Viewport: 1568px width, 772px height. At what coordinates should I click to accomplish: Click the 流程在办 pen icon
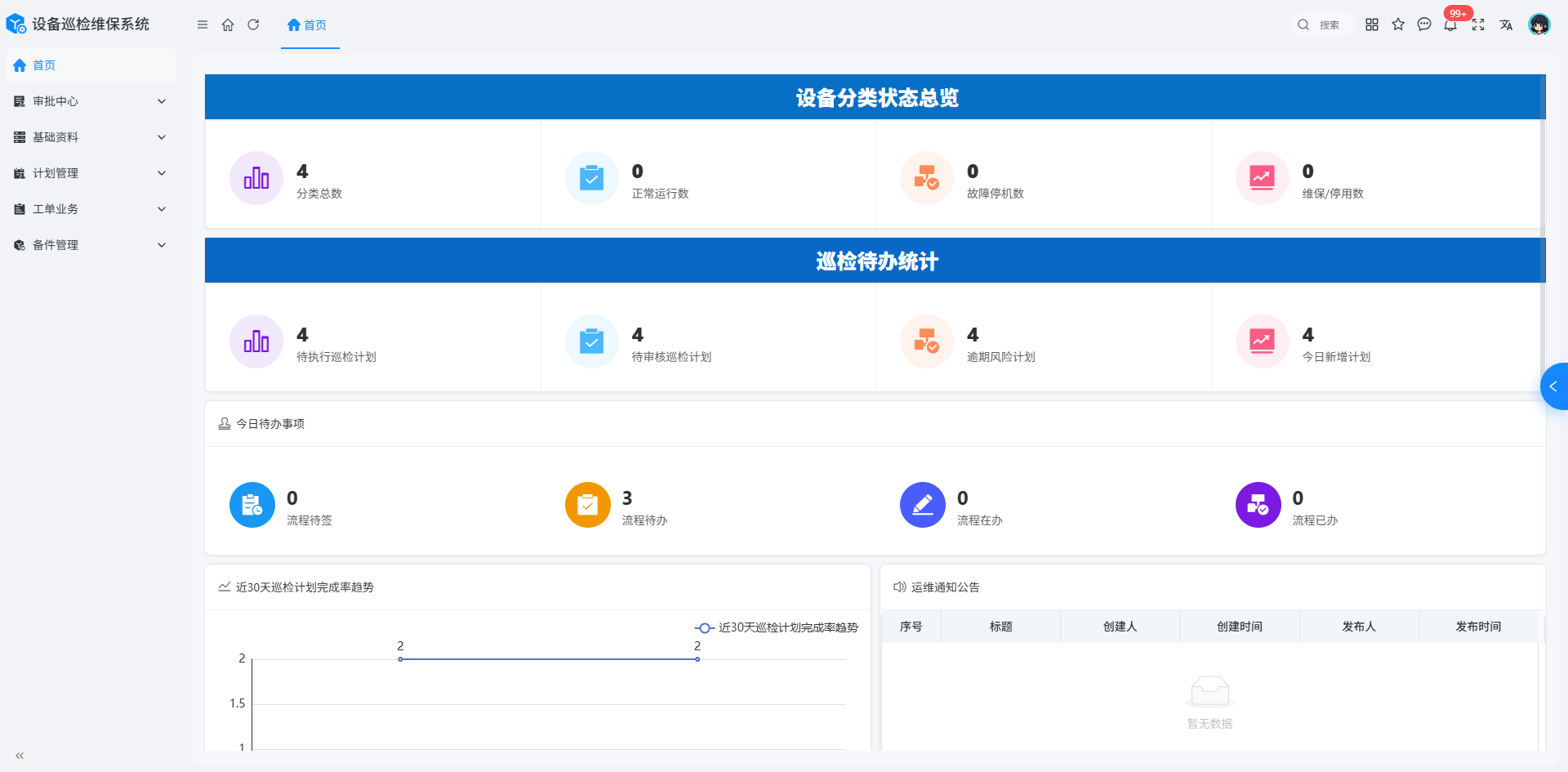tap(923, 505)
